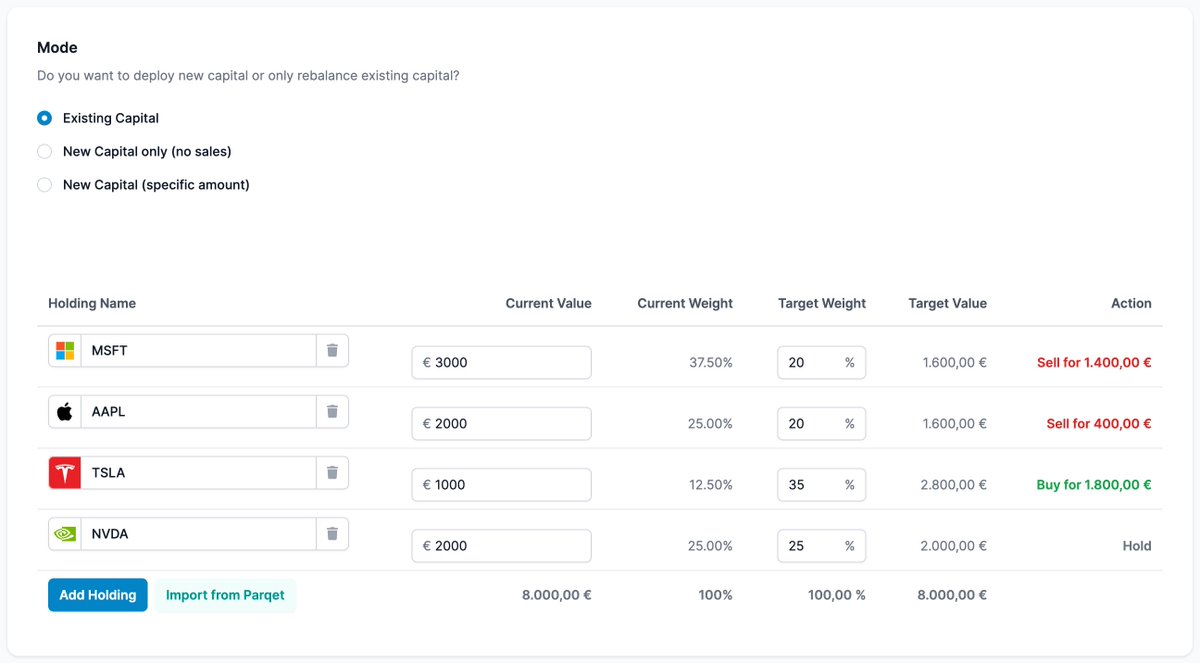Viewport: 1200px width, 663px height.
Task: Delete the MSFT holding with trash icon
Action: pyautogui.click(x=332, y=351)
